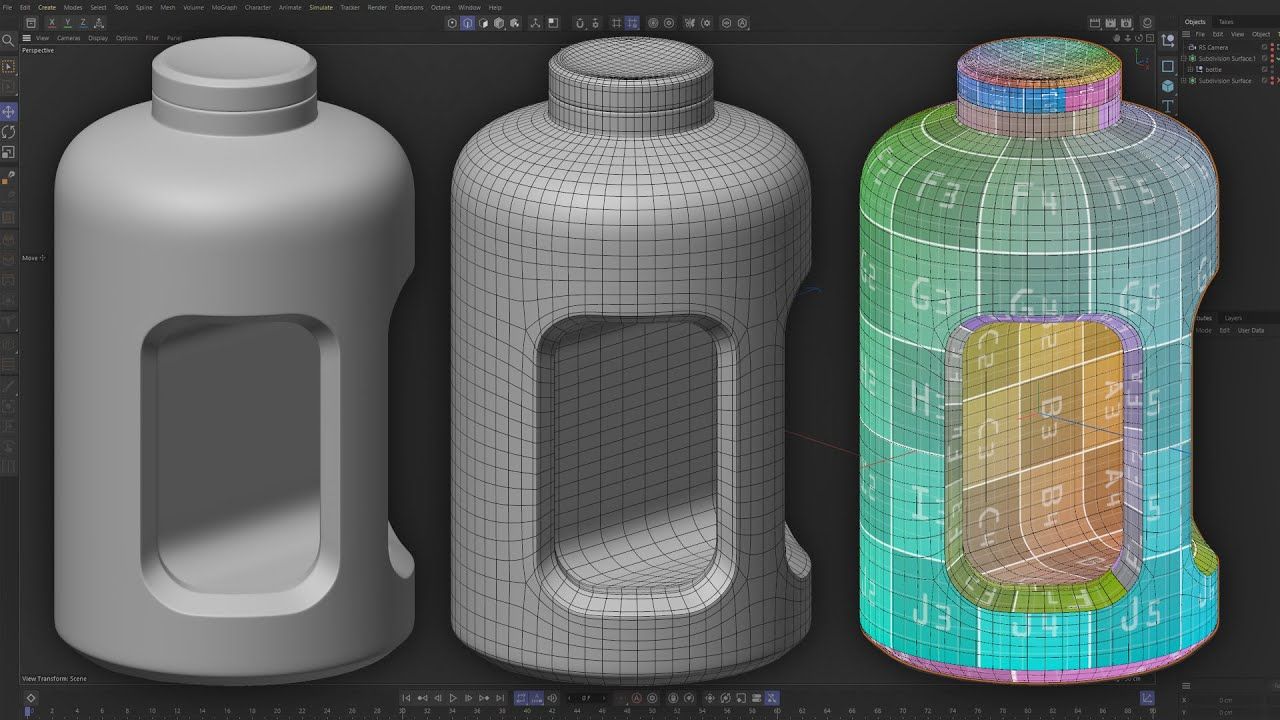Open the MoGraph menu

222,7
